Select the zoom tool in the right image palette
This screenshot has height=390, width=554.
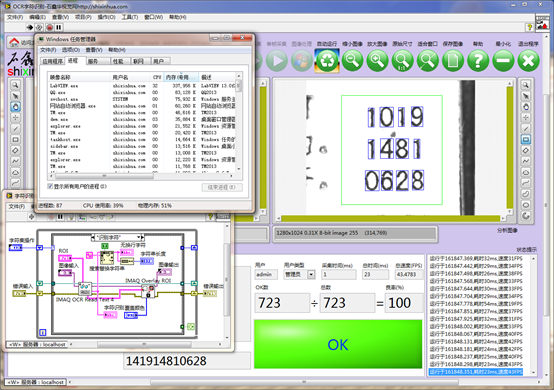(x=526, y=85)
